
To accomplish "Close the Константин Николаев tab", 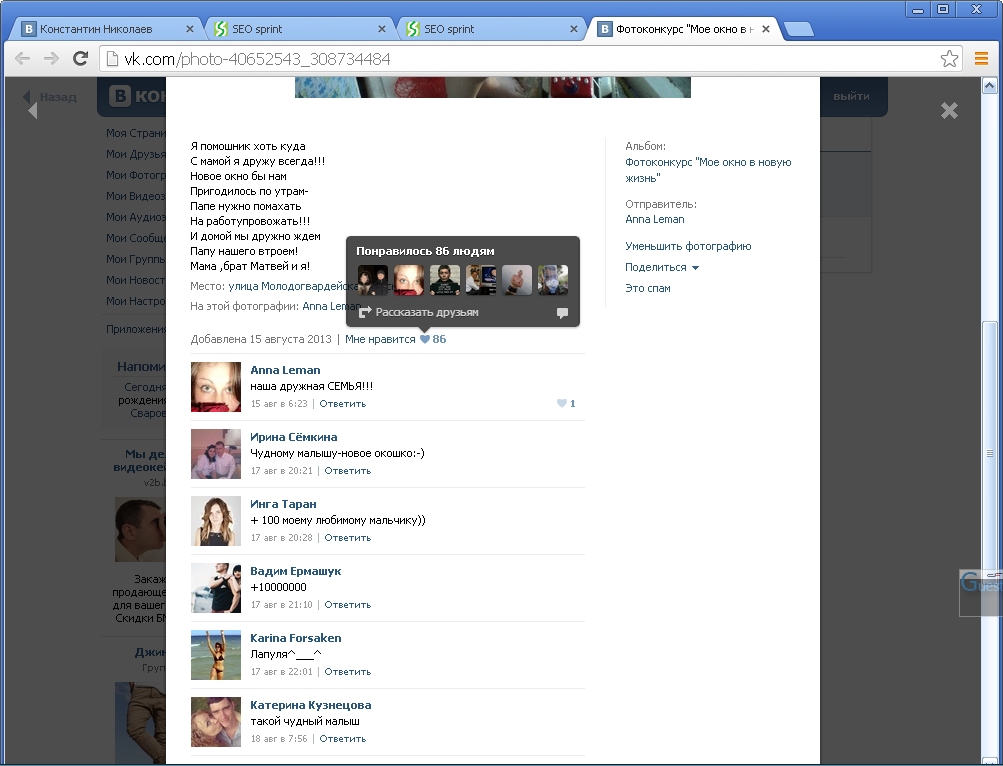I will coord(189,29).
